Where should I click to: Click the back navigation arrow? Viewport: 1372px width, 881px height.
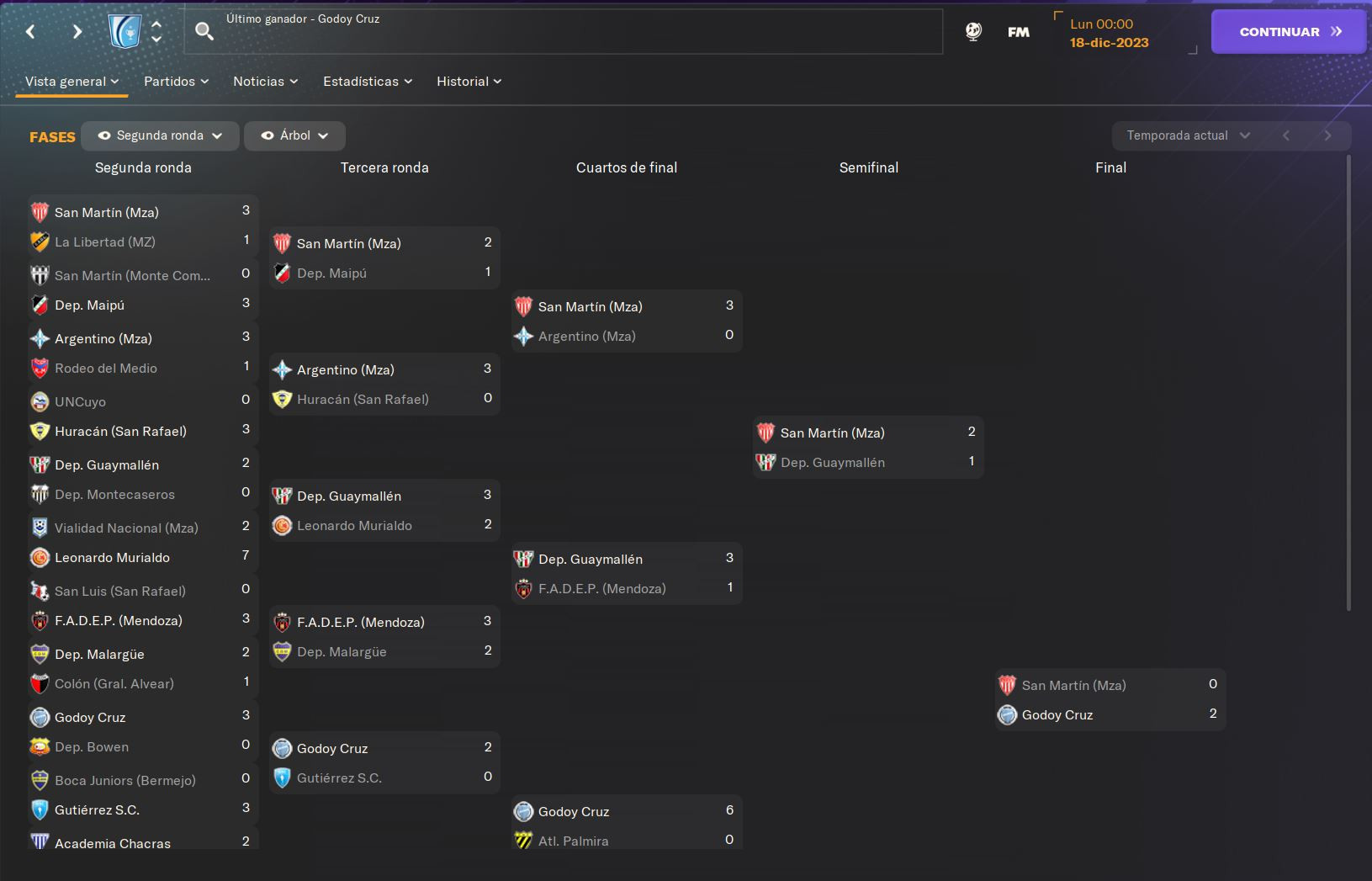pos(30,32)
